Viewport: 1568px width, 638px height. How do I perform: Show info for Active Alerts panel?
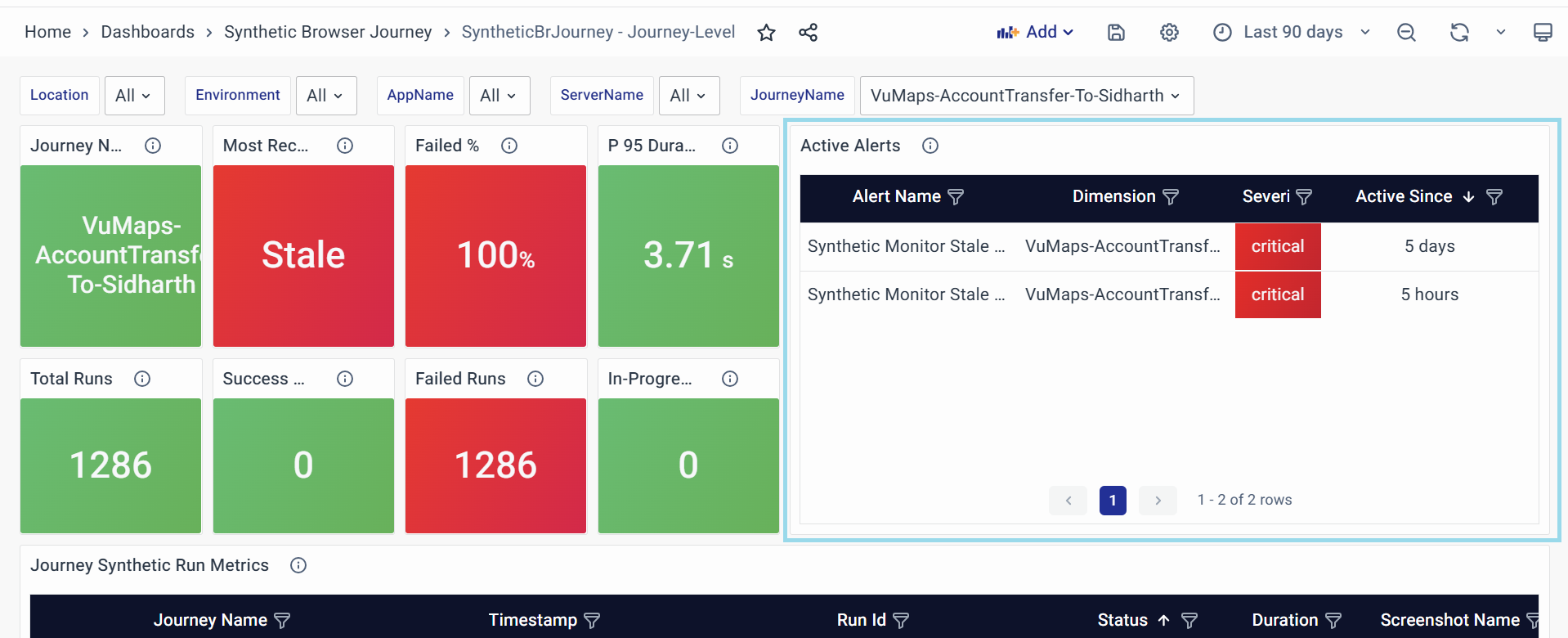[x=930, y=146]
